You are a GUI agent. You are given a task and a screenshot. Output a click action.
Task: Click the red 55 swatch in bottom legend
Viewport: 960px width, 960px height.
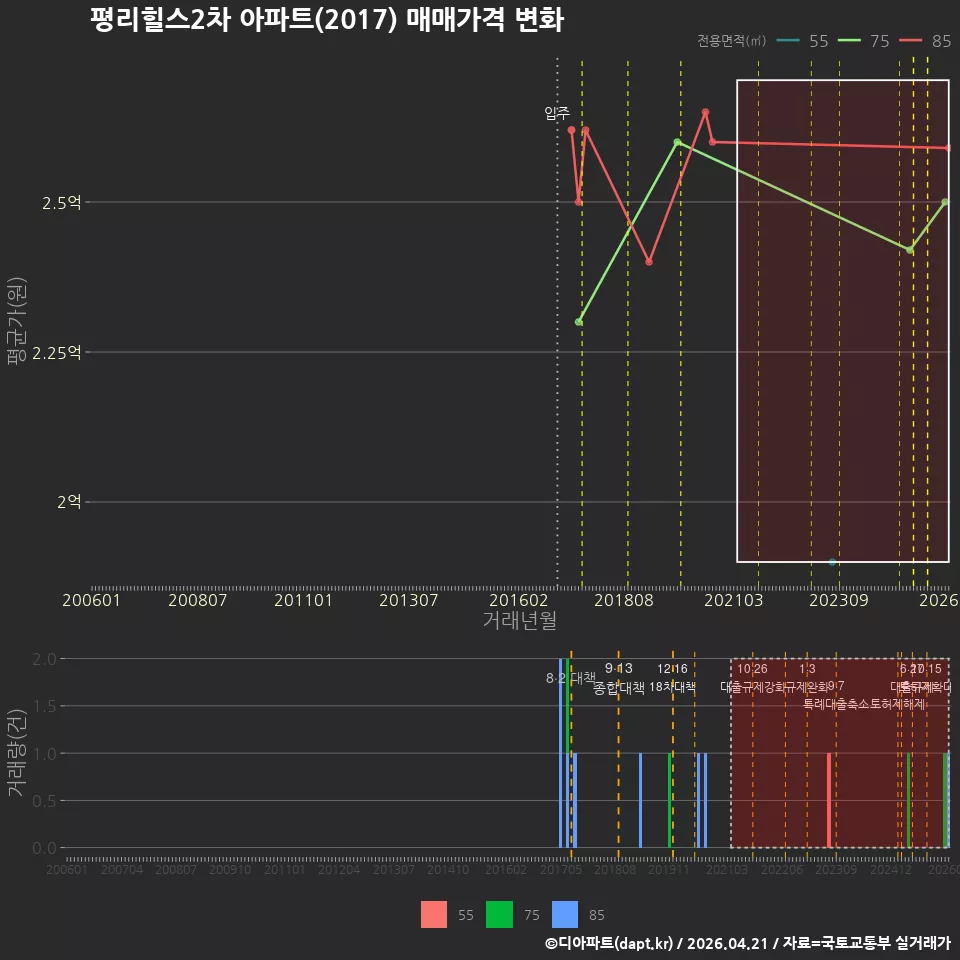pos(433,914)
